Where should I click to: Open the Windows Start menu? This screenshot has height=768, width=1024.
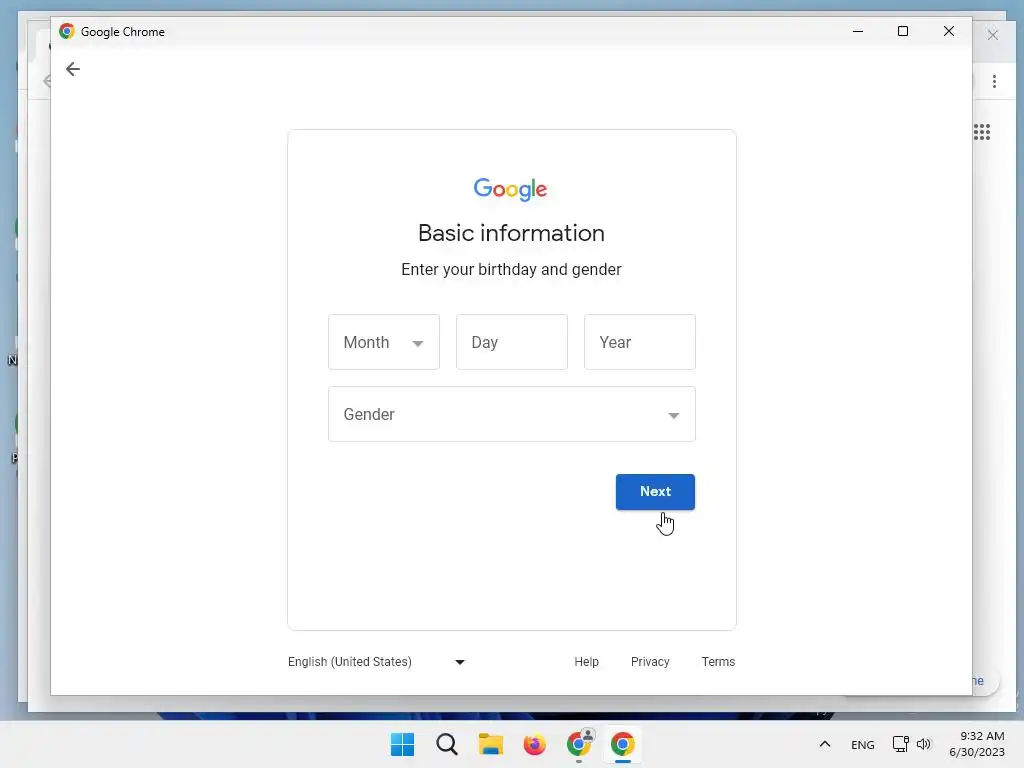click(x=402, y=744)
